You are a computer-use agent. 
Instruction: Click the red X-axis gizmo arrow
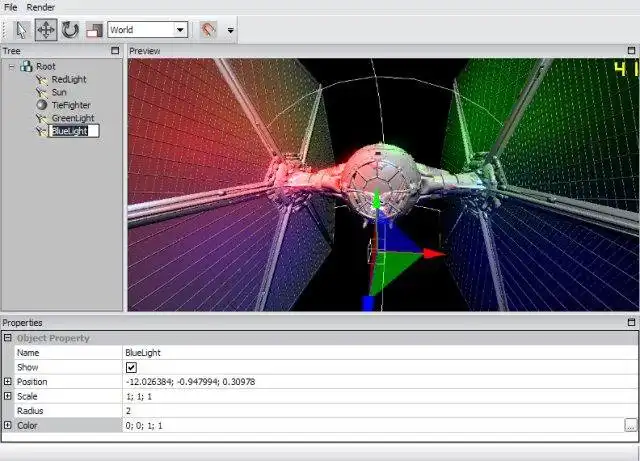(434, 254)
